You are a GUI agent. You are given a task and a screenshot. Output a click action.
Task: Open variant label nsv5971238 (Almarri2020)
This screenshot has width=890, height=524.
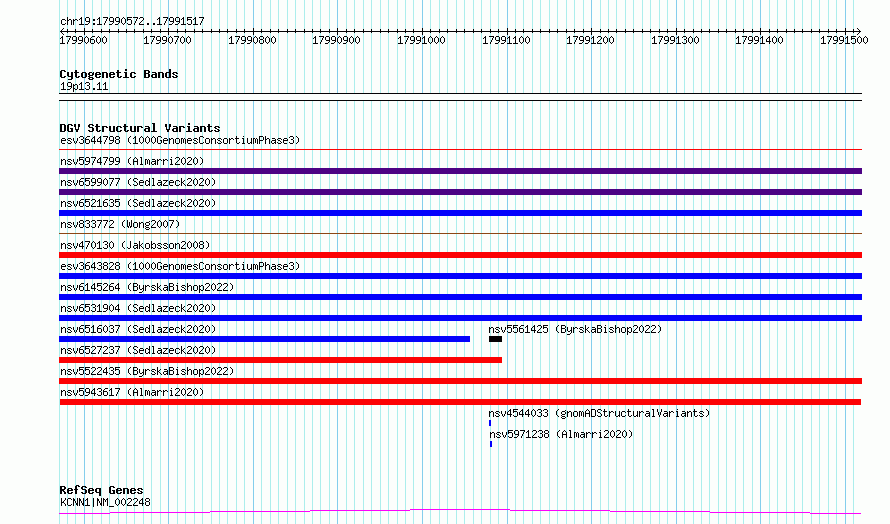tap(561, 434)
